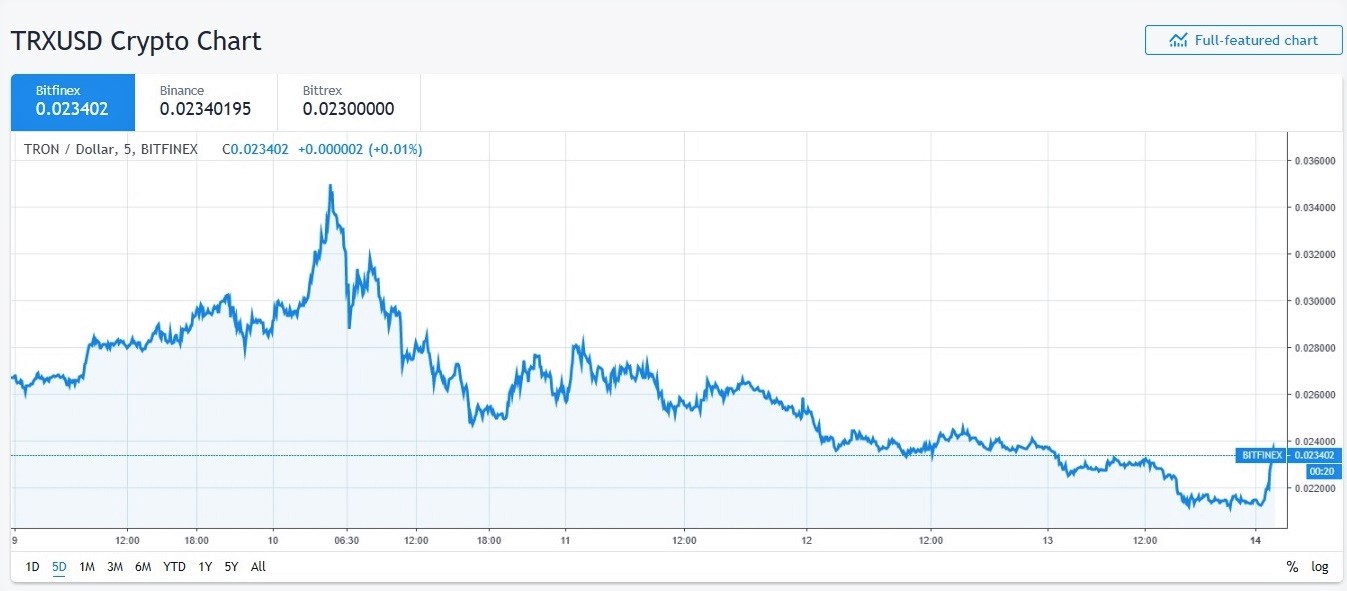Image resolution: width=1347 pixels, height=591 pixels.
Task: Select the YTD time range
Action: (x=174, y=567)
